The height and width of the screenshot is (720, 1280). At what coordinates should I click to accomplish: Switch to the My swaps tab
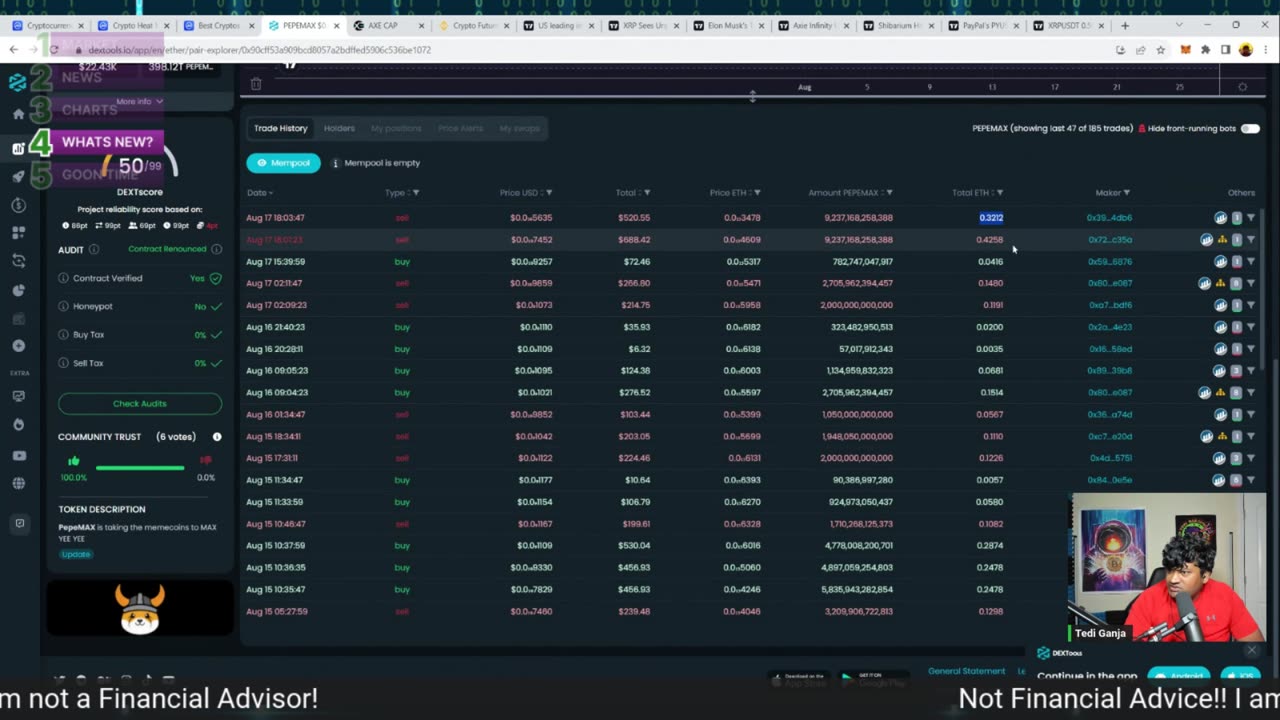519,128
